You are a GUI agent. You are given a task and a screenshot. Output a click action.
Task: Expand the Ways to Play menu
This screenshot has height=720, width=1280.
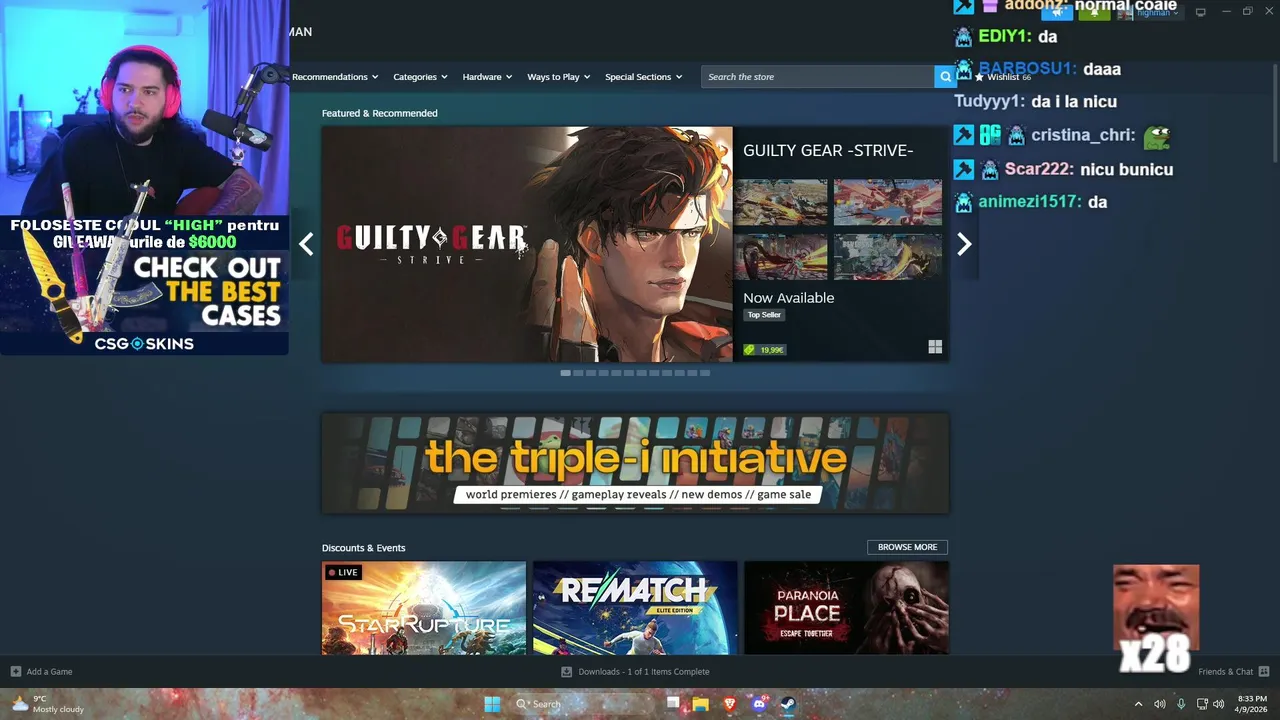pyautogui.click(x=558, y=77)
